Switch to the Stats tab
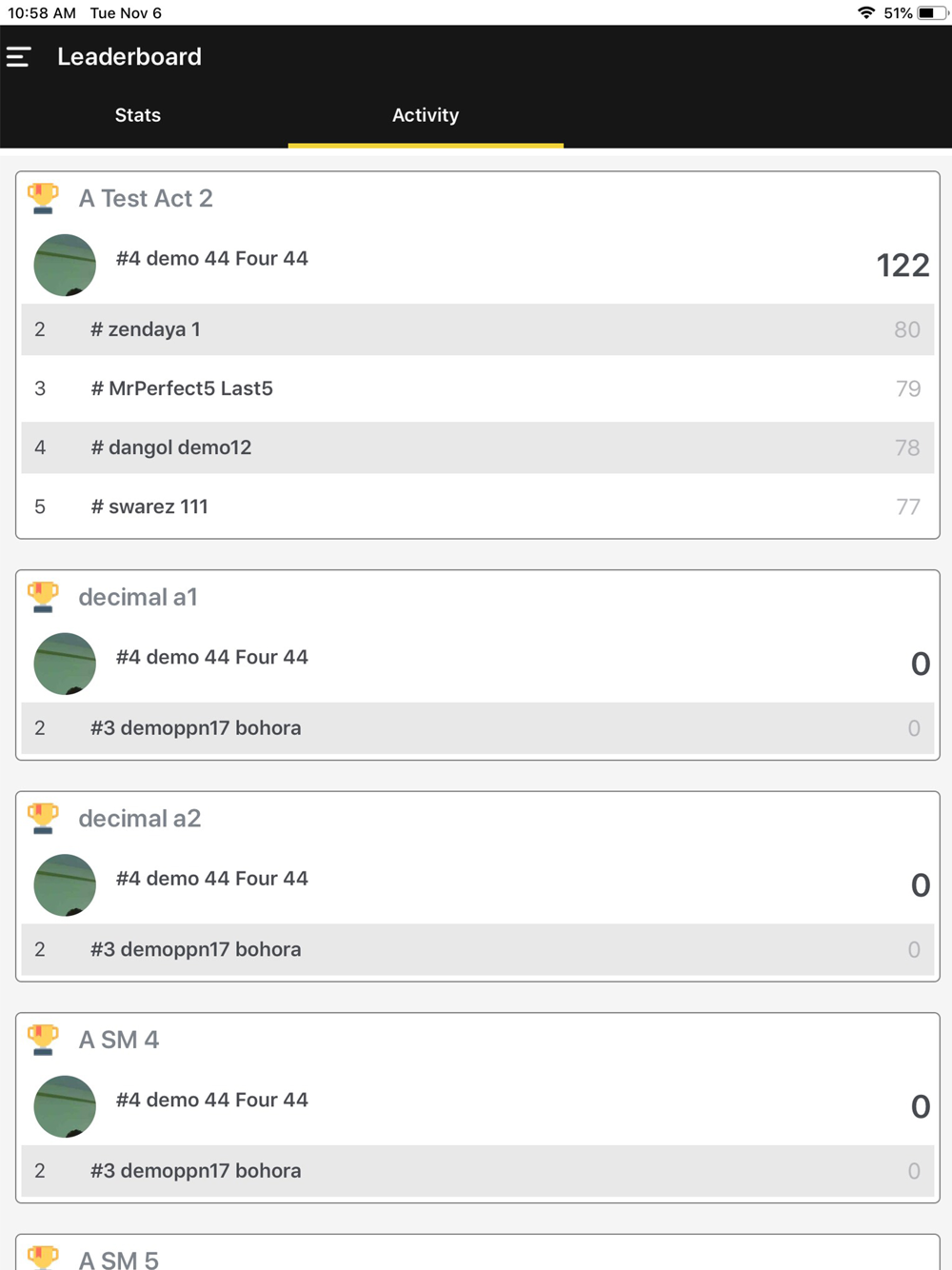Screen dimensions: 952x1270 [138, 115]
